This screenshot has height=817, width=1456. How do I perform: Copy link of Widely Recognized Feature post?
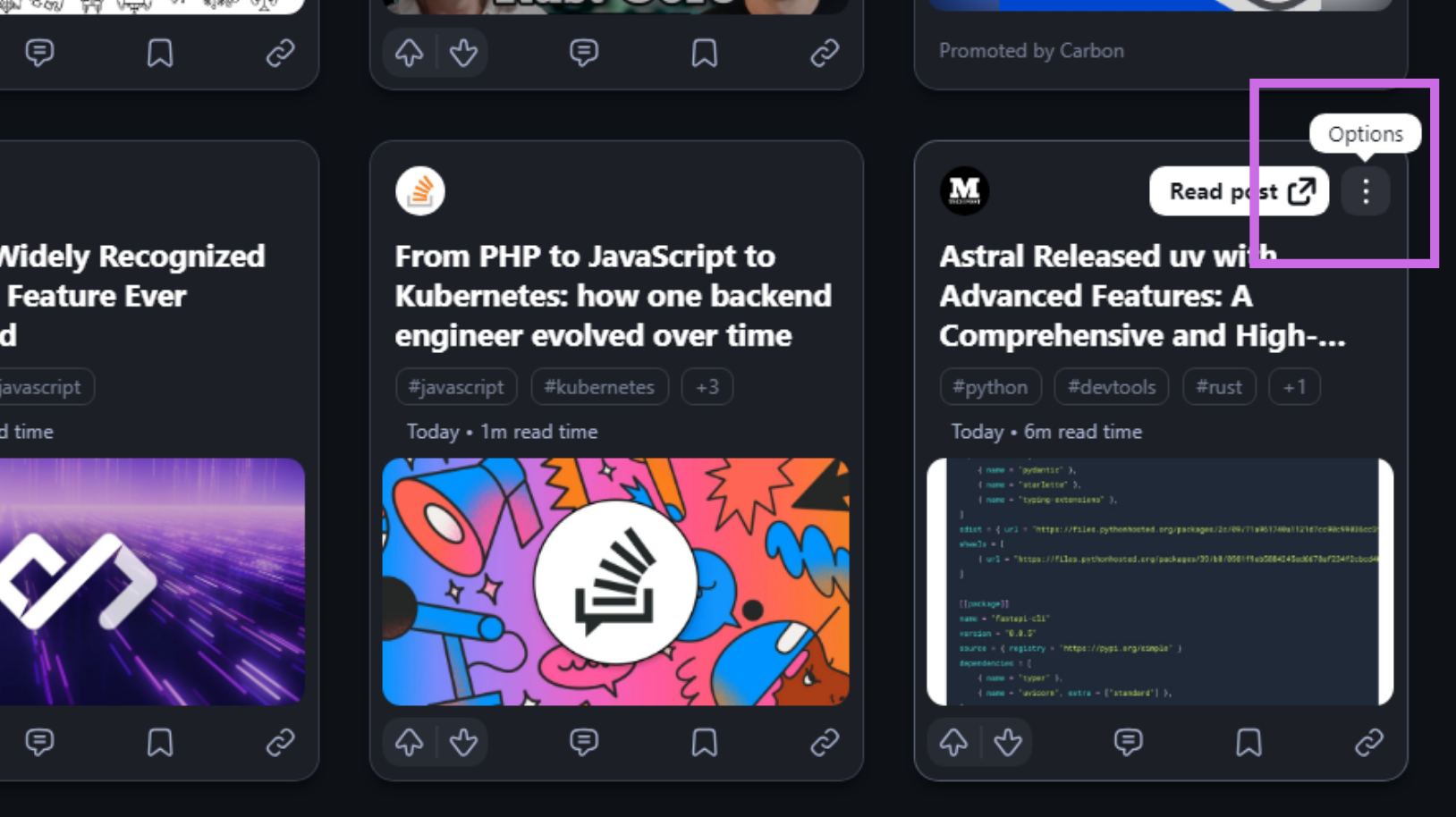click(281, 742)
